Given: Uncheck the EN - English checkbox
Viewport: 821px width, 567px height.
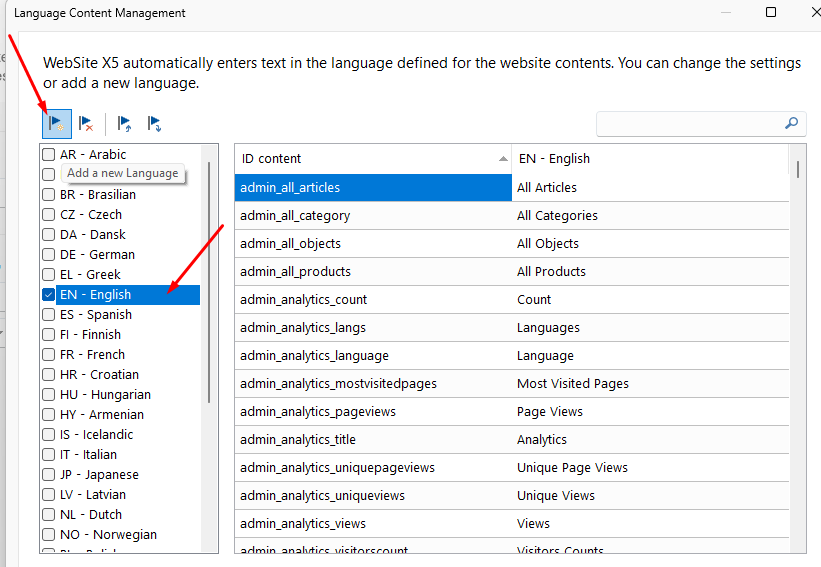Looking at the screenshot, I should point(49,295).
